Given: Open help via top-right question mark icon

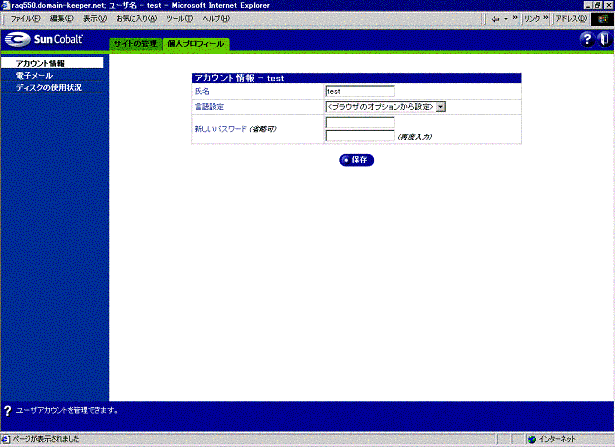Looking at the screenshot, I should coord(586,39).
